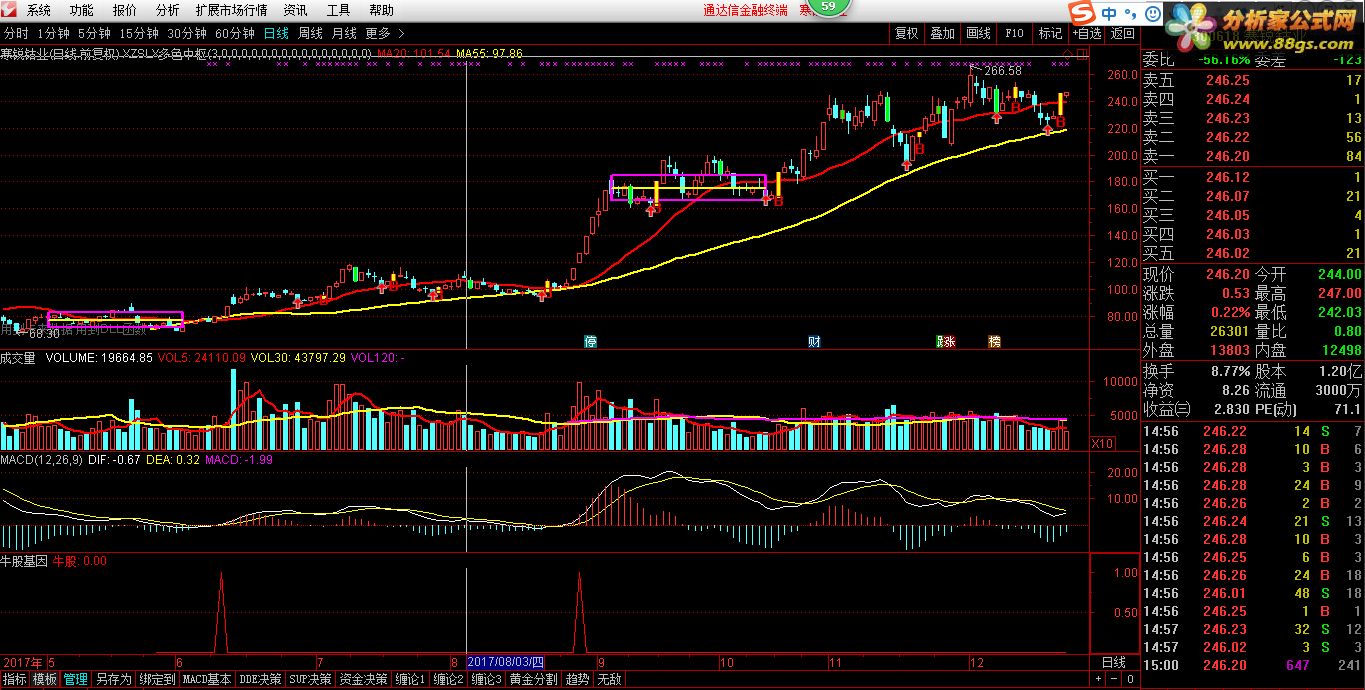Image resolution: width=1365 pixels, height=690 pixels.
Task: Click the MACD(12,26,9) indicator label
Action: [x=41, y=459]
